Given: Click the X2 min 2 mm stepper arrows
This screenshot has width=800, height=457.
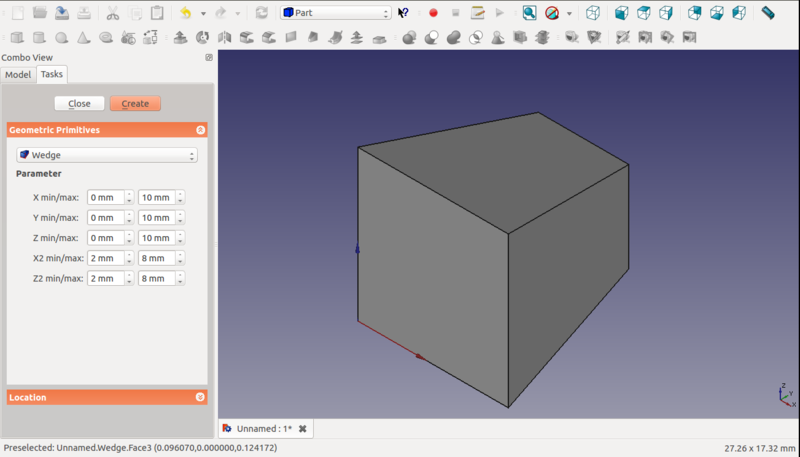Looking at the screenshot, I should tap(129, 258).
